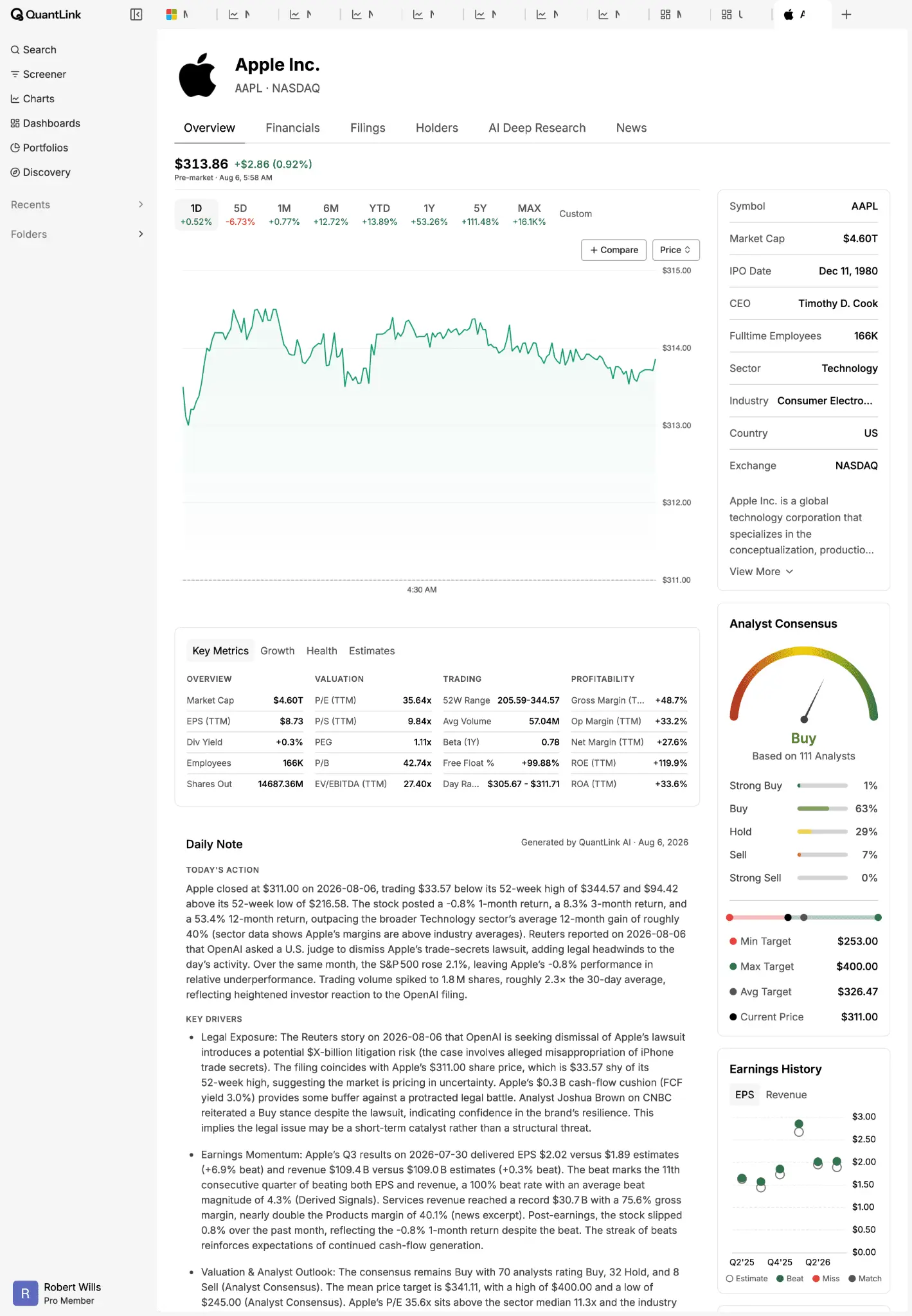The image size is (912, 1316).
Task: Select the 6M time range
Action: 331,214
